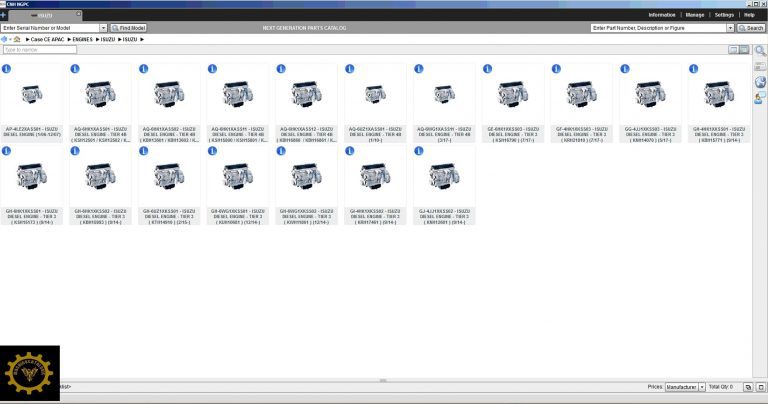Viewport: 768px width, 404px height.
Task: Open the GJ-4JJ1XKSS02 engine thumbnail
Action: click(444, 176)
